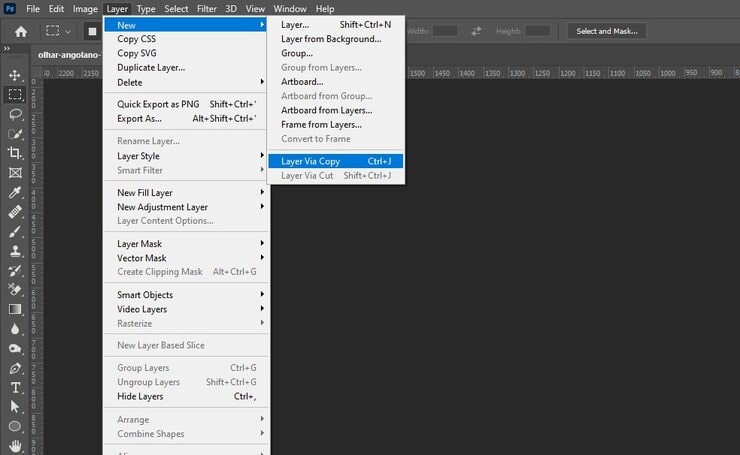
Task: Select the Clone Stamp tool
Action: click(15, 251)
